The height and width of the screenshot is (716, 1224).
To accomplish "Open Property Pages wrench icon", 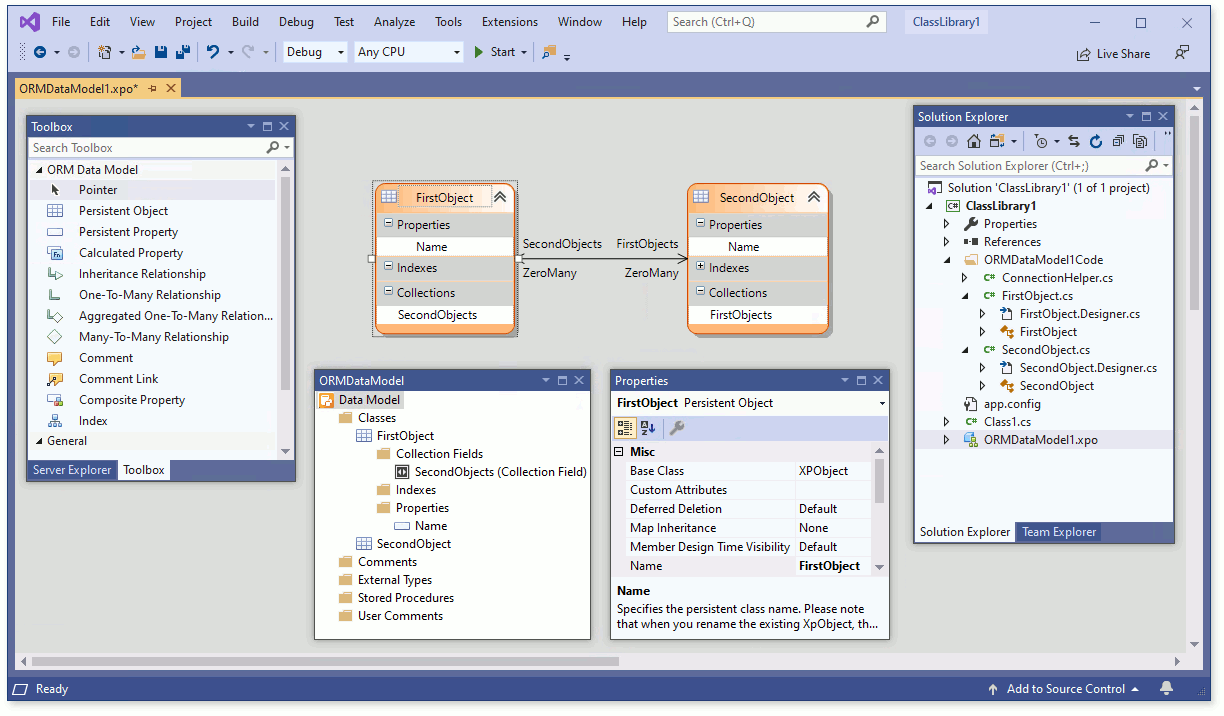I will (677, 428).
